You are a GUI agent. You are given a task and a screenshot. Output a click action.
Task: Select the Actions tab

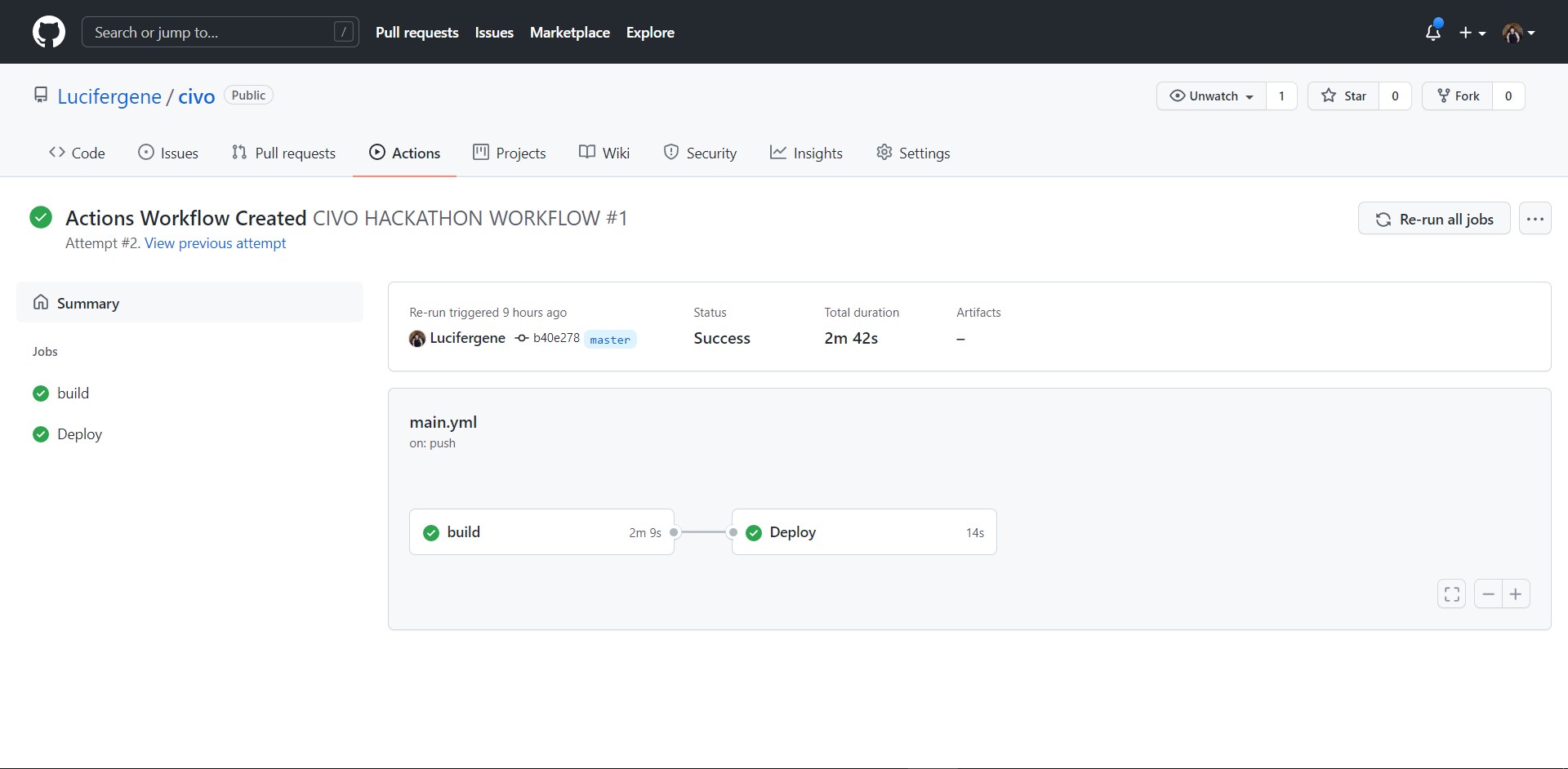coord(404,153)
